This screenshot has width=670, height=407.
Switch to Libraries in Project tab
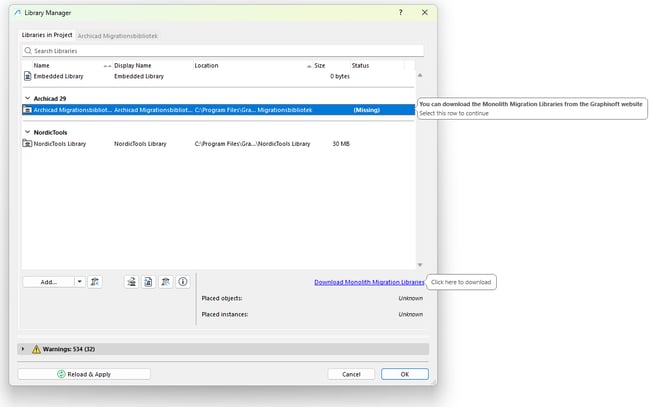point(47,35)
